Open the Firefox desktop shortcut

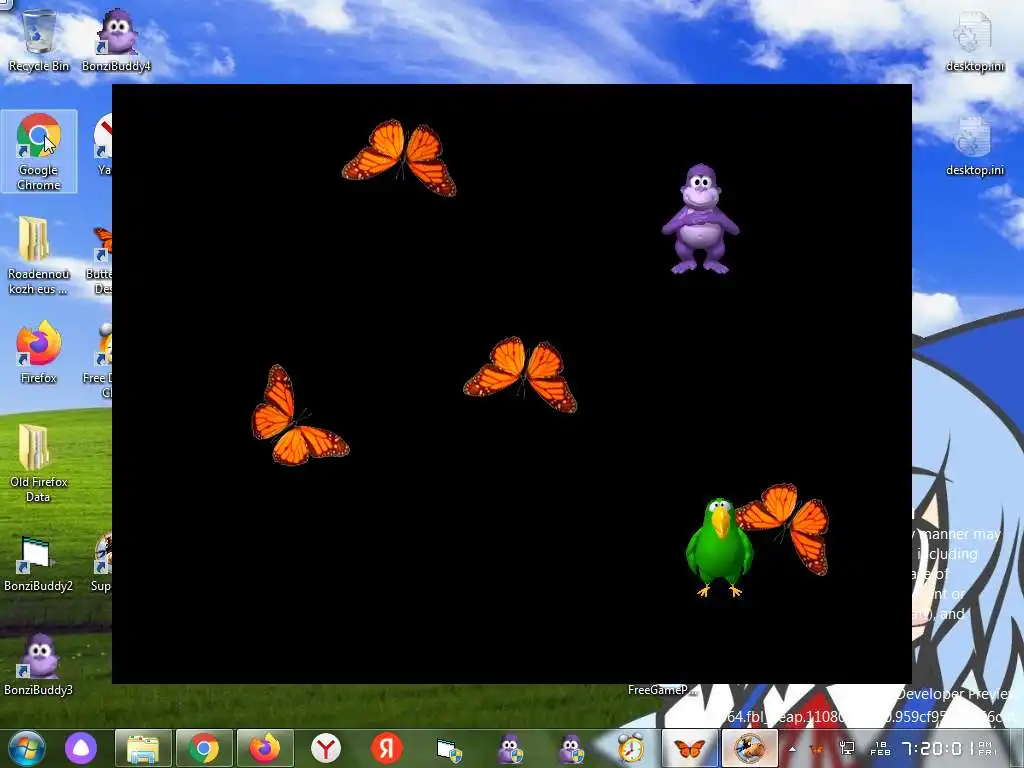point(39,351)
